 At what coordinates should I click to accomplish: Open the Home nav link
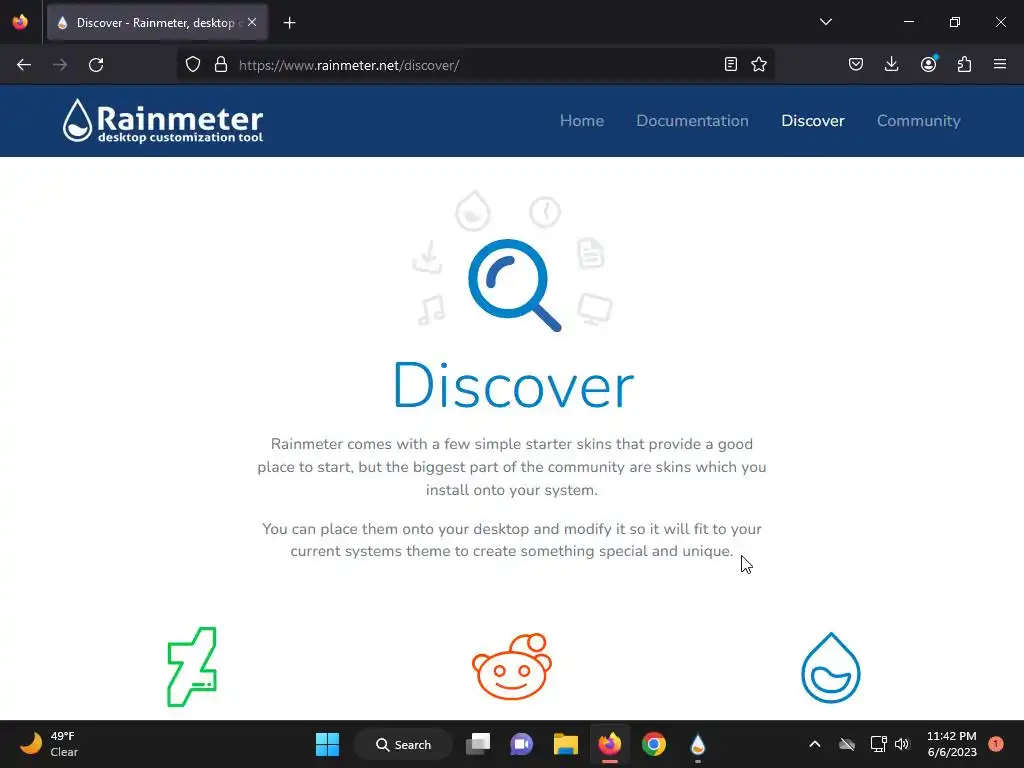click(581, 121)
